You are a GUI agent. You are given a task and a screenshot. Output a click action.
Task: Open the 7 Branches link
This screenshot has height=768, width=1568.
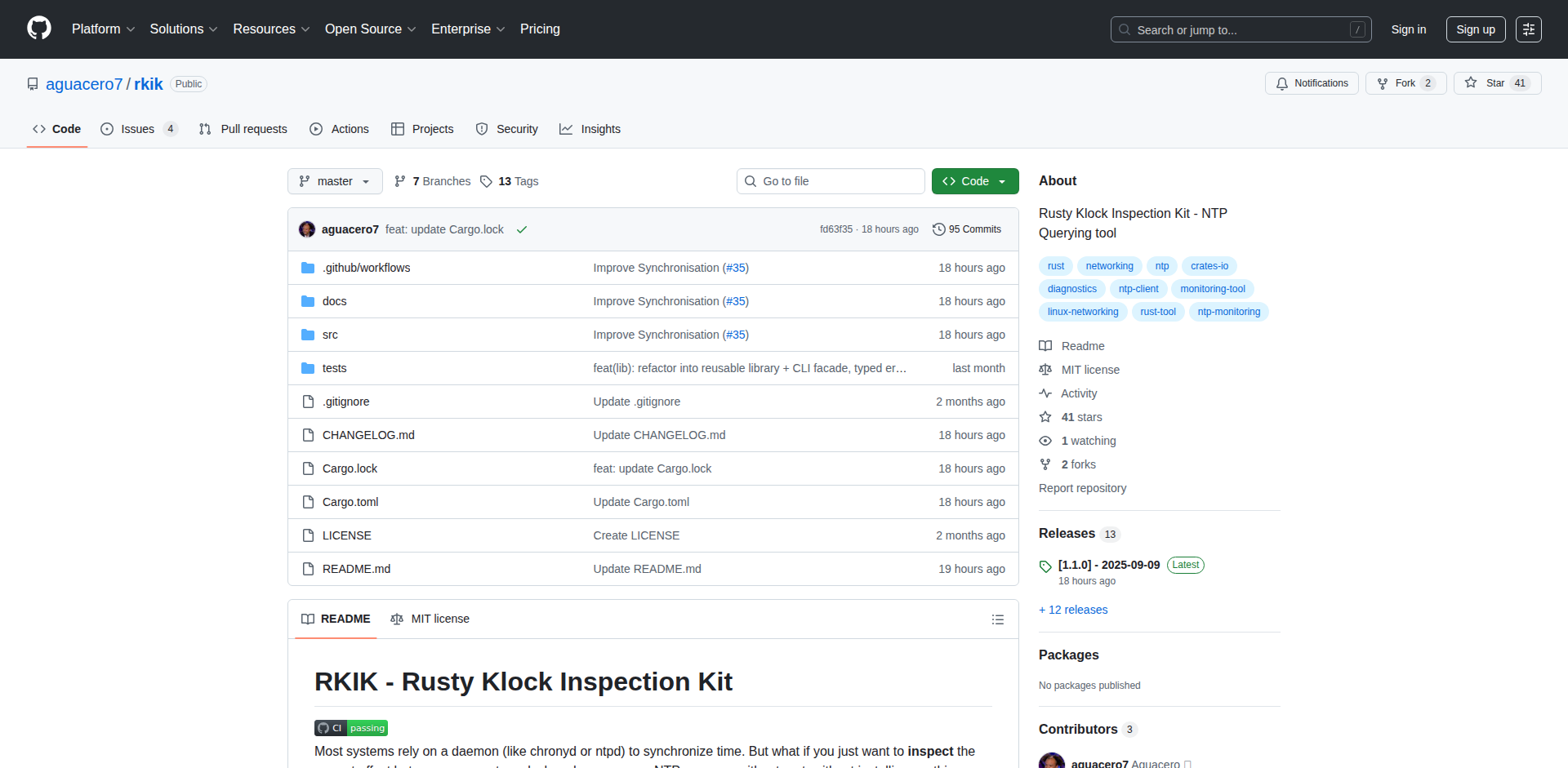[x=433, y=181]
